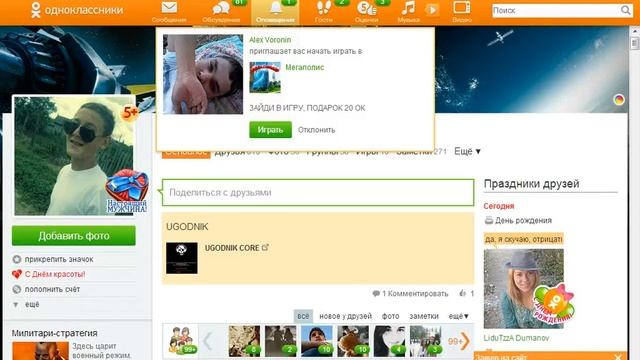Image resolution: width=640 pixels, height=360 pixels.
Task: Click the да, я скучаю status bubble
Action: [x=524, y=239]
